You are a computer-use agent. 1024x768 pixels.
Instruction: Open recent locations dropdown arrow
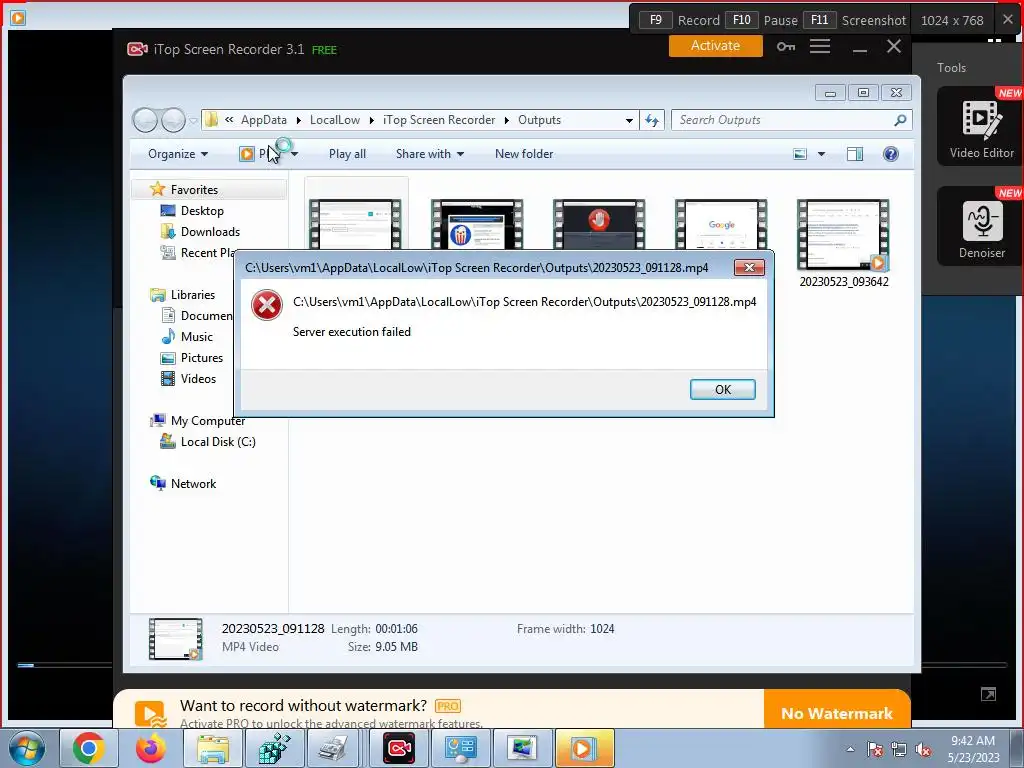coord(193,121)
